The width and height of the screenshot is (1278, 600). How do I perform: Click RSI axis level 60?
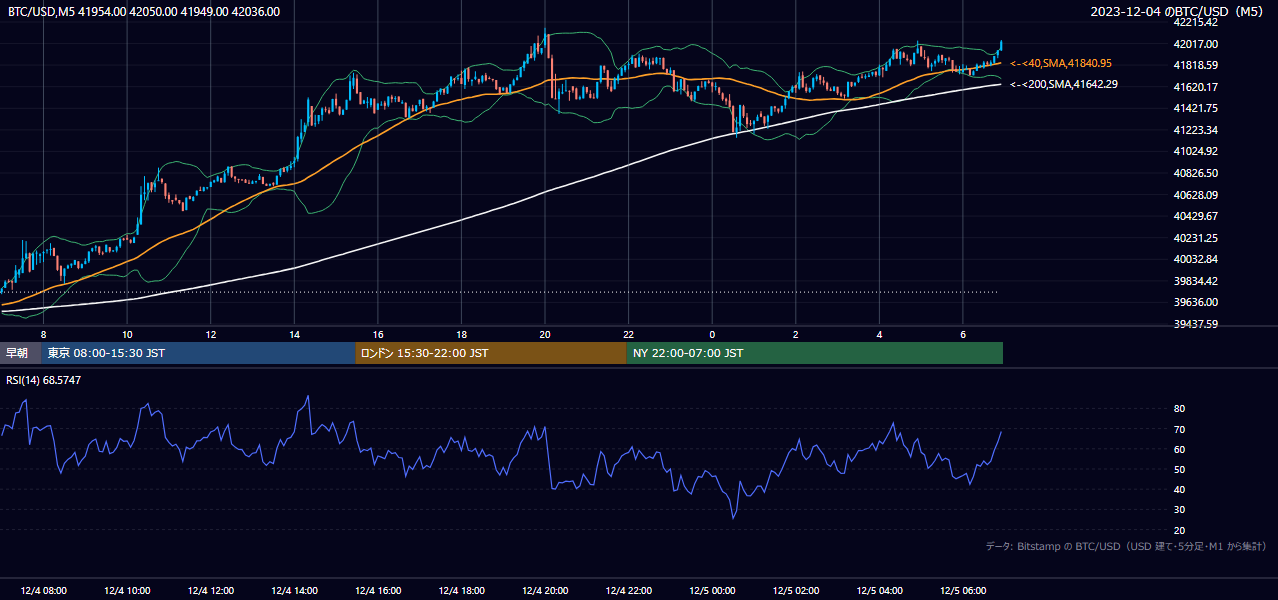[1180, 449]
